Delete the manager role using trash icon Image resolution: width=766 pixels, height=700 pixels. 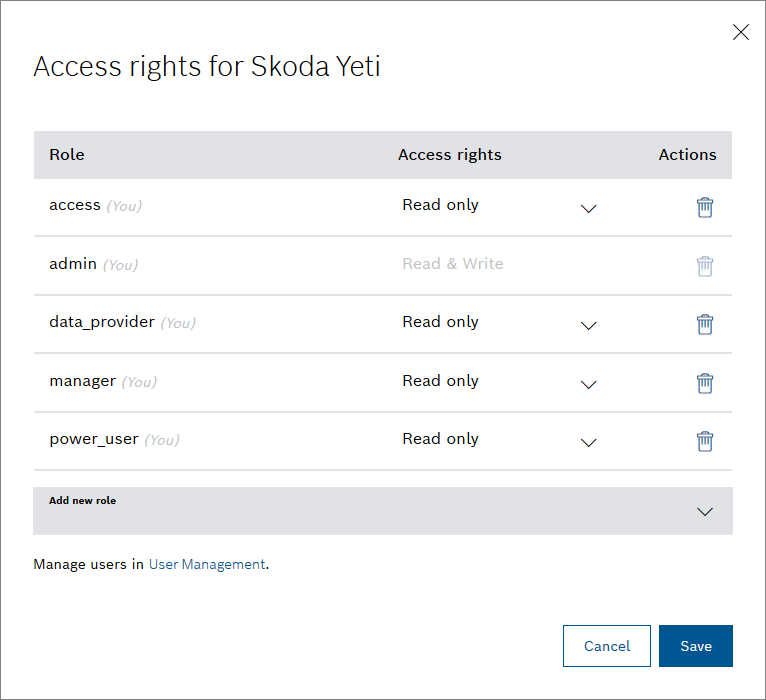[x=705, y=383]
